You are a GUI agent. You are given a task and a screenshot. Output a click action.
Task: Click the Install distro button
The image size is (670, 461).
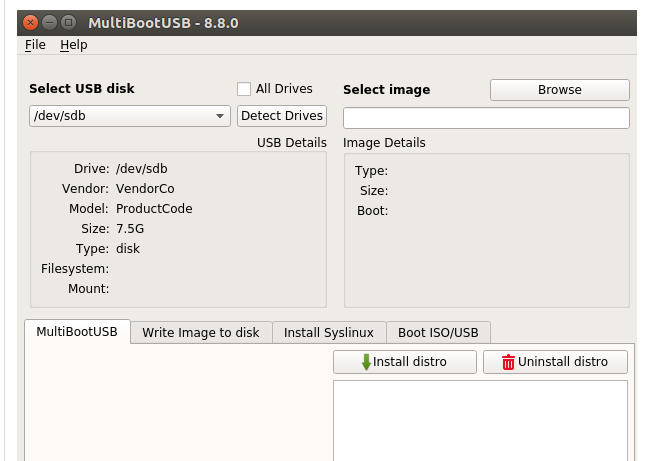point(403,362)
